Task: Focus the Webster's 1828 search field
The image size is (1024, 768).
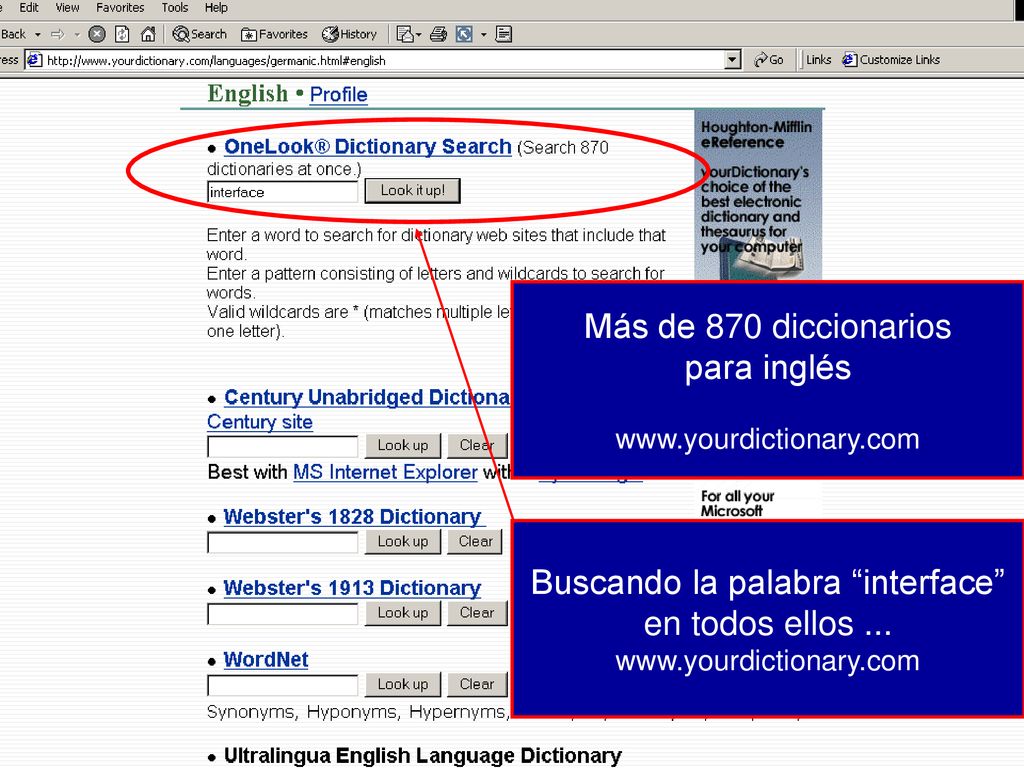Action: 282,543
